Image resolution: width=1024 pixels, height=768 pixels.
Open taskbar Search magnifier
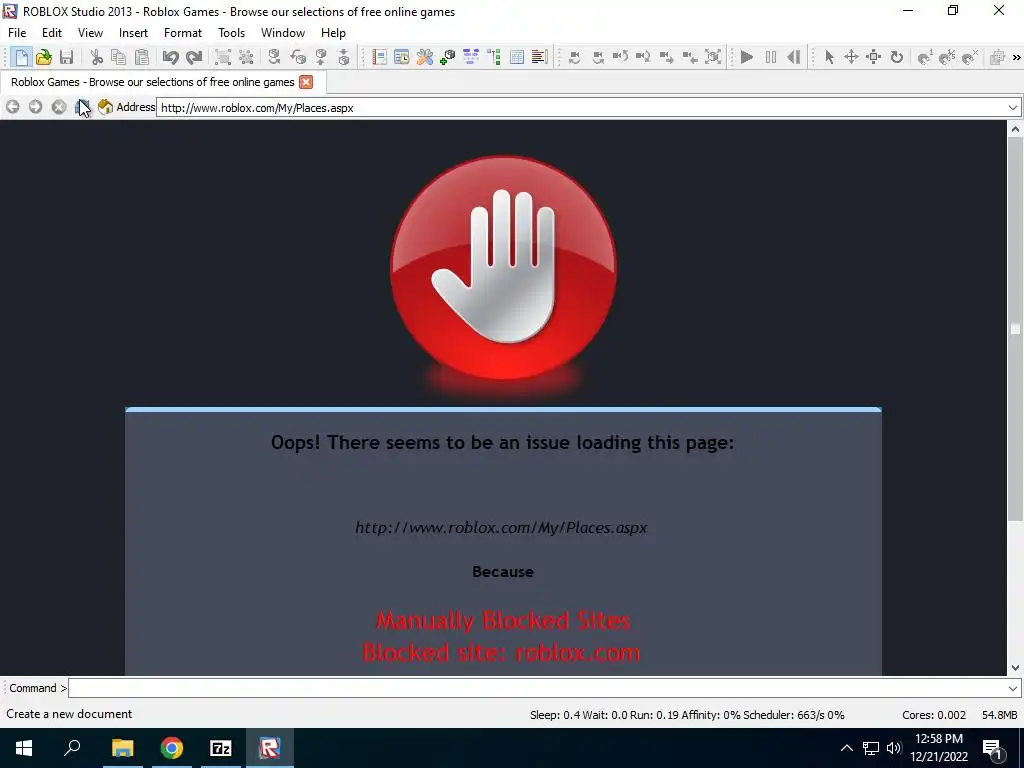(x=72, y=748)
